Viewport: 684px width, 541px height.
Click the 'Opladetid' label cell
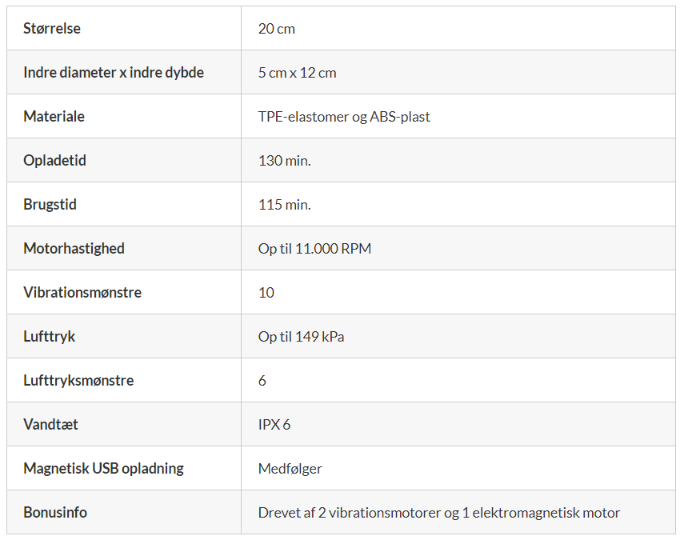tap(55, 161)
